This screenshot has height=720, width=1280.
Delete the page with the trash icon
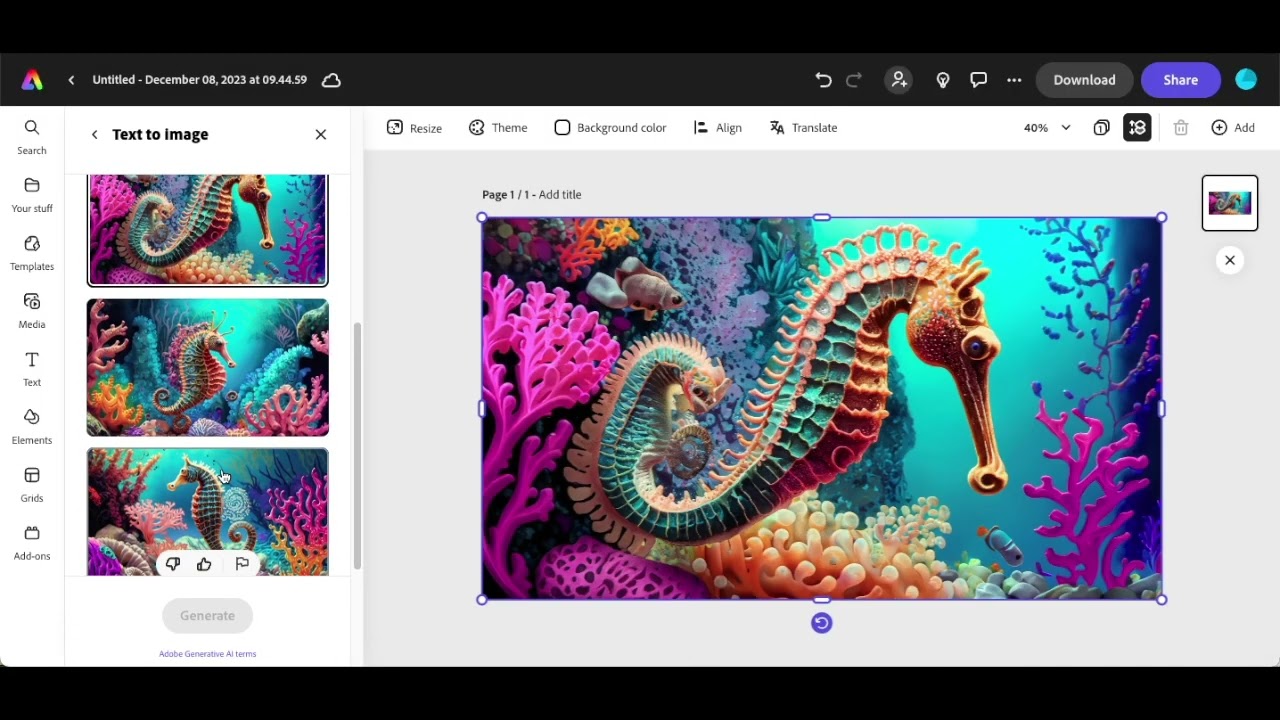(1181, 128)
